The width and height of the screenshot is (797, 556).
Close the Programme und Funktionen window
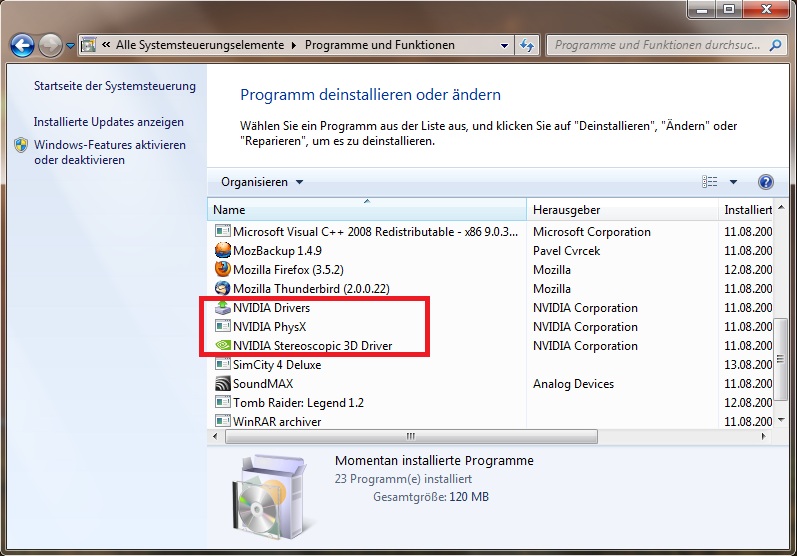coord(767,10)
